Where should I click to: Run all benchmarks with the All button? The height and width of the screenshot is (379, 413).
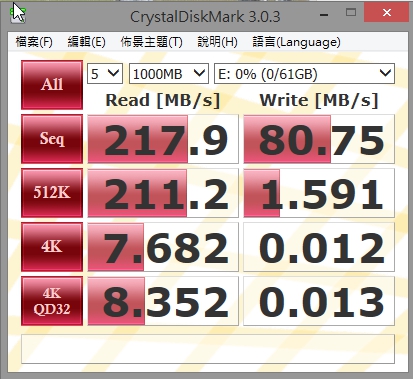coord(52,85)
